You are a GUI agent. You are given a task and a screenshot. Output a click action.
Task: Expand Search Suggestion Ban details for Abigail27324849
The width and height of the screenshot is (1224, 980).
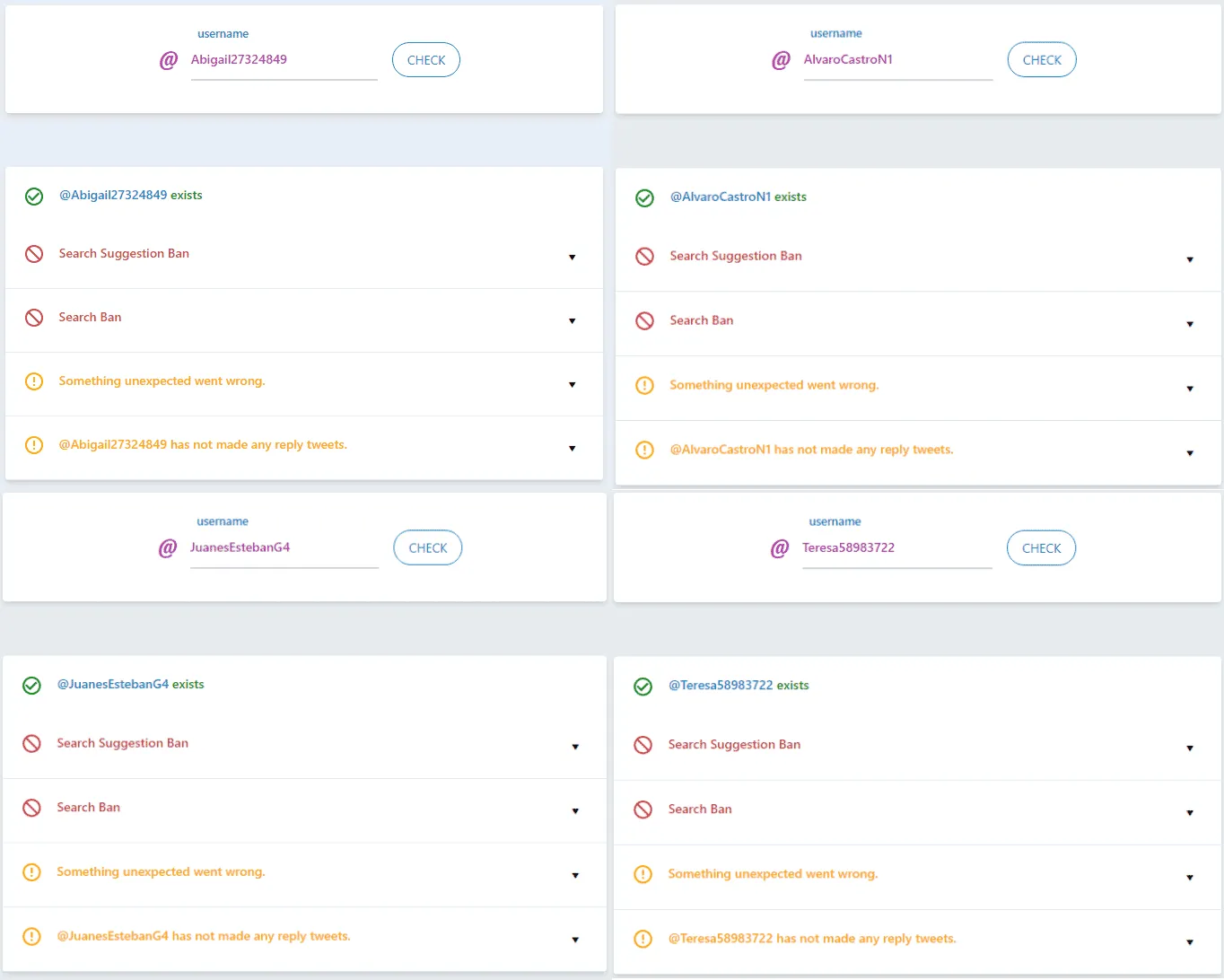click(x=572, y=258)
